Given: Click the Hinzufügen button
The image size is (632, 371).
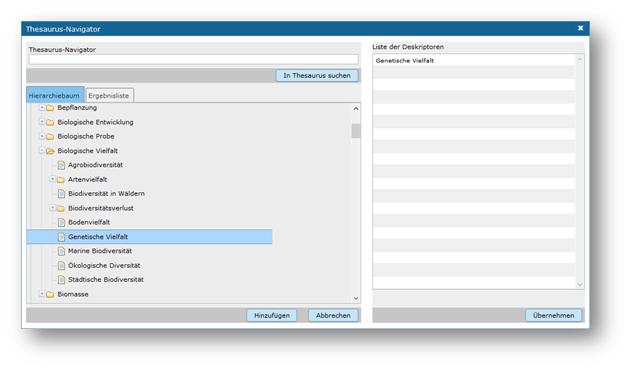Looking at the screenshot, I should pyautogui.click(x=272, y=315).
